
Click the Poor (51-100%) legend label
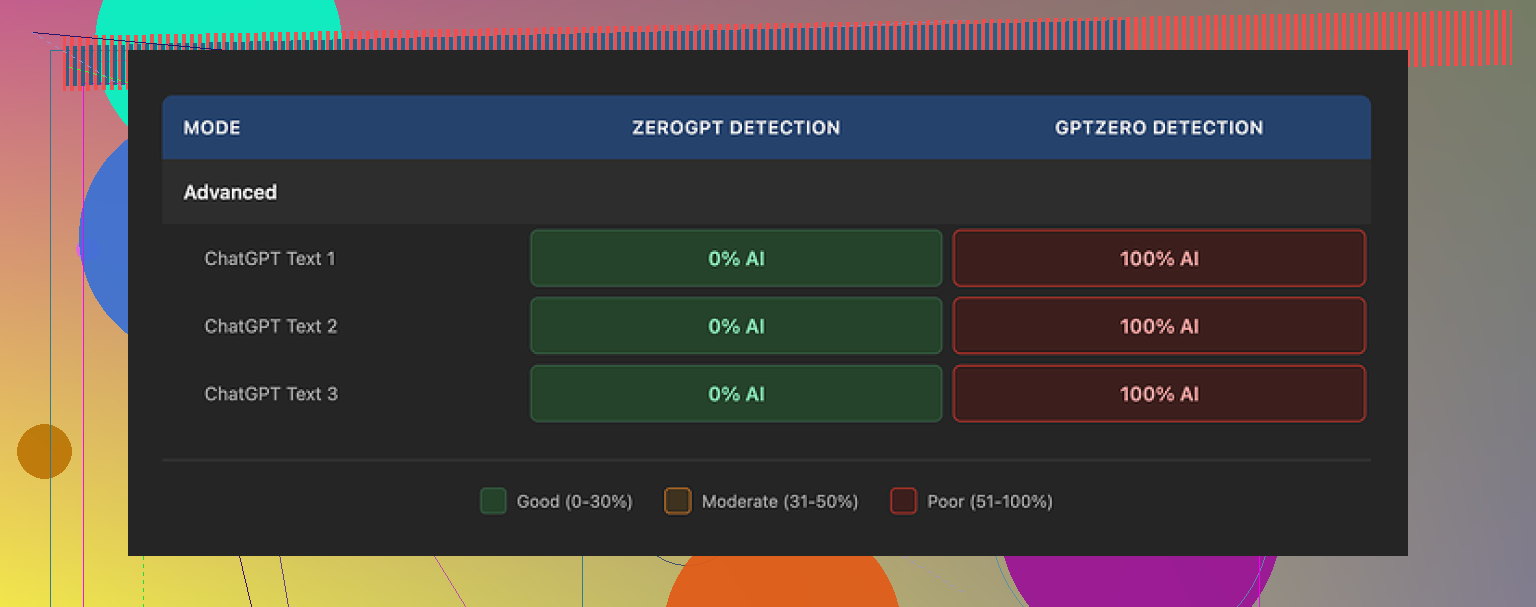pyautogui.click(x=990, y=501)
